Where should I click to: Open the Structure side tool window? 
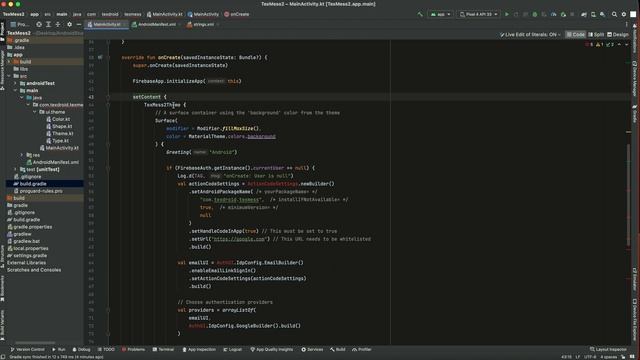(2, 256)
